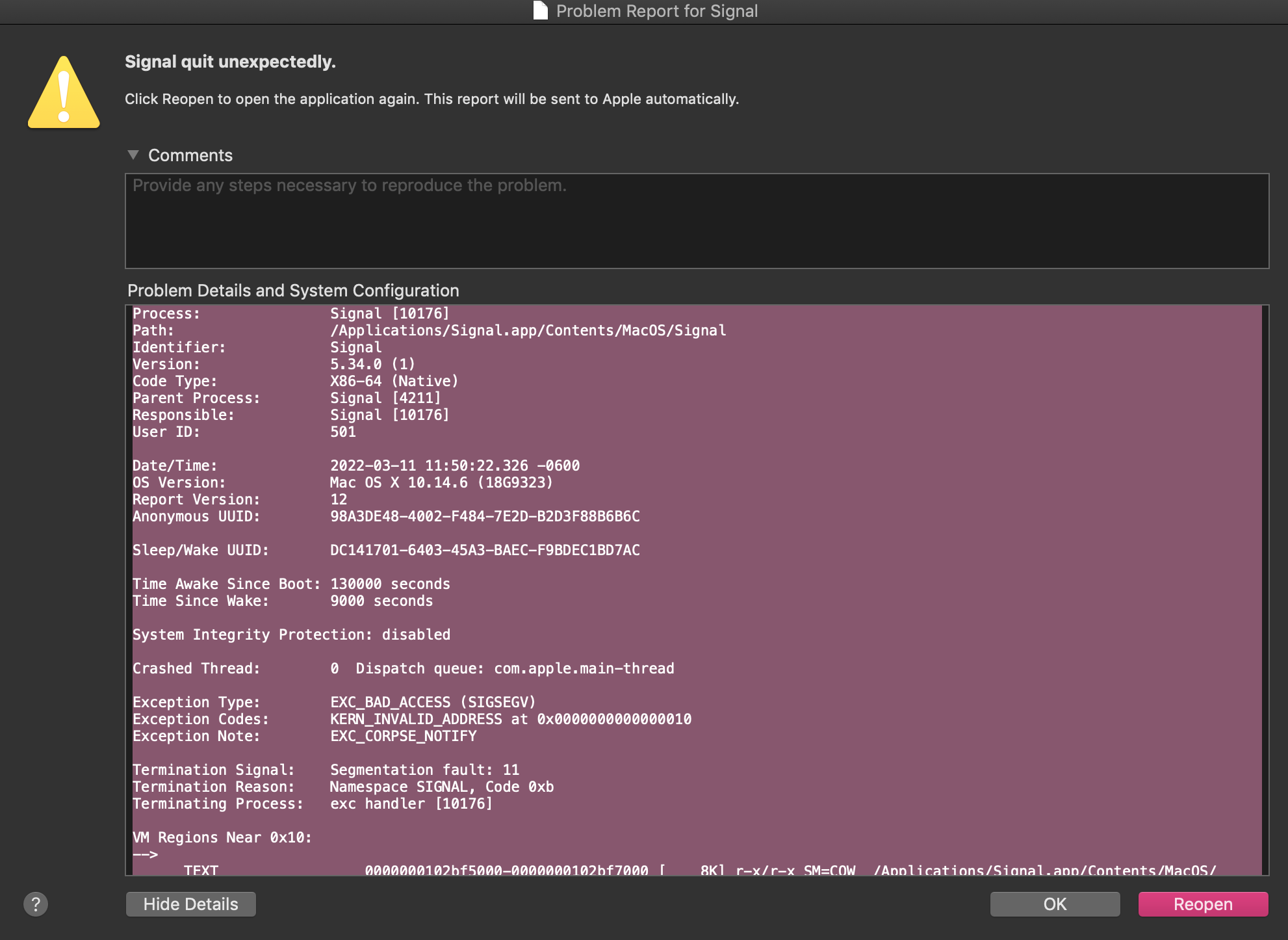
Task: Click the Process: Signal [10176] line
Action: tap(290, 313)
